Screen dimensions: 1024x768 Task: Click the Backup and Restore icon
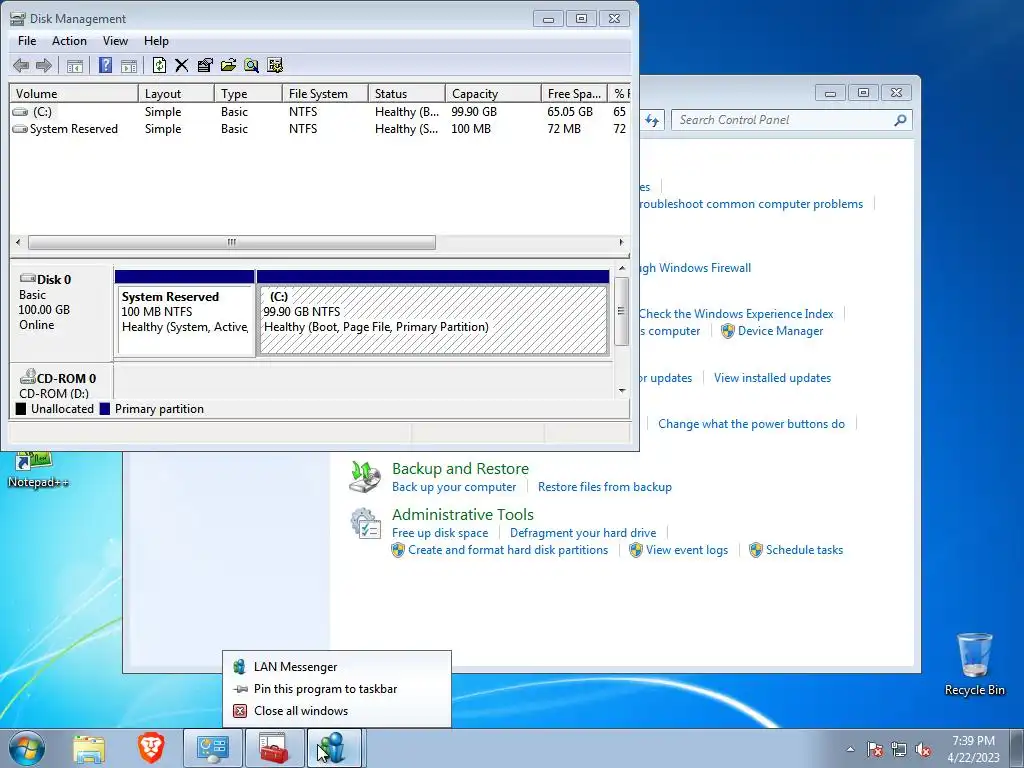click(x=365, y=477)
